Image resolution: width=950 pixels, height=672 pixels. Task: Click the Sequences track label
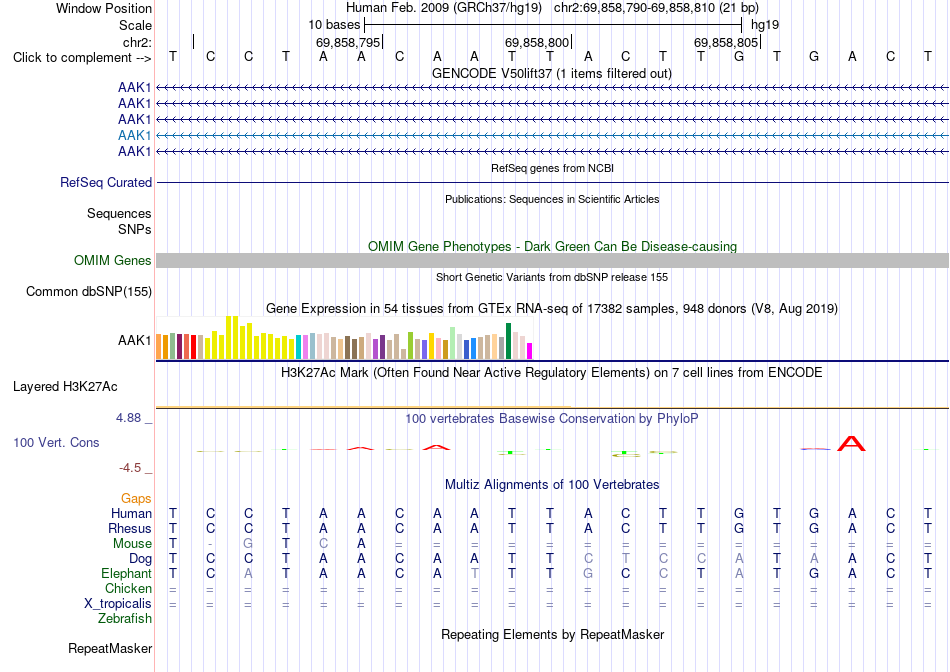(x=119, y=213)
